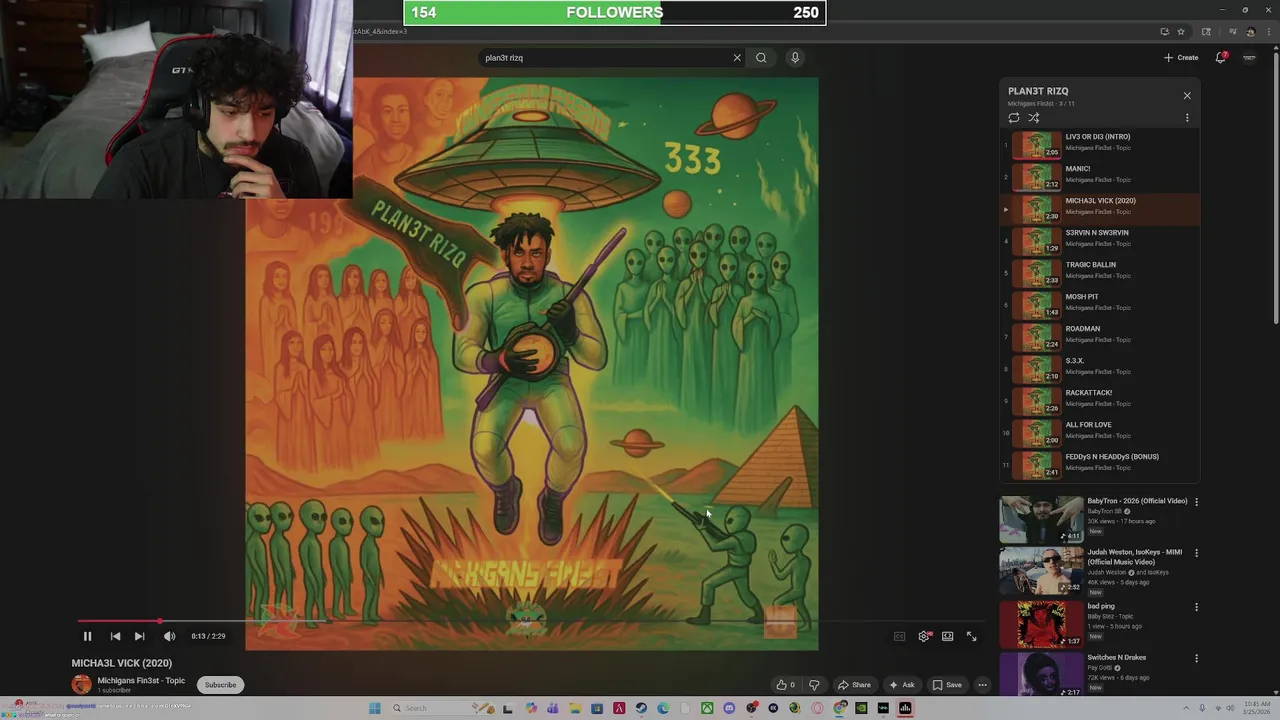Image resolution: width=1280 pixels, height=720 pixels.
Task: Start voice search with the microphone
Action: click(x=795, y=58)
